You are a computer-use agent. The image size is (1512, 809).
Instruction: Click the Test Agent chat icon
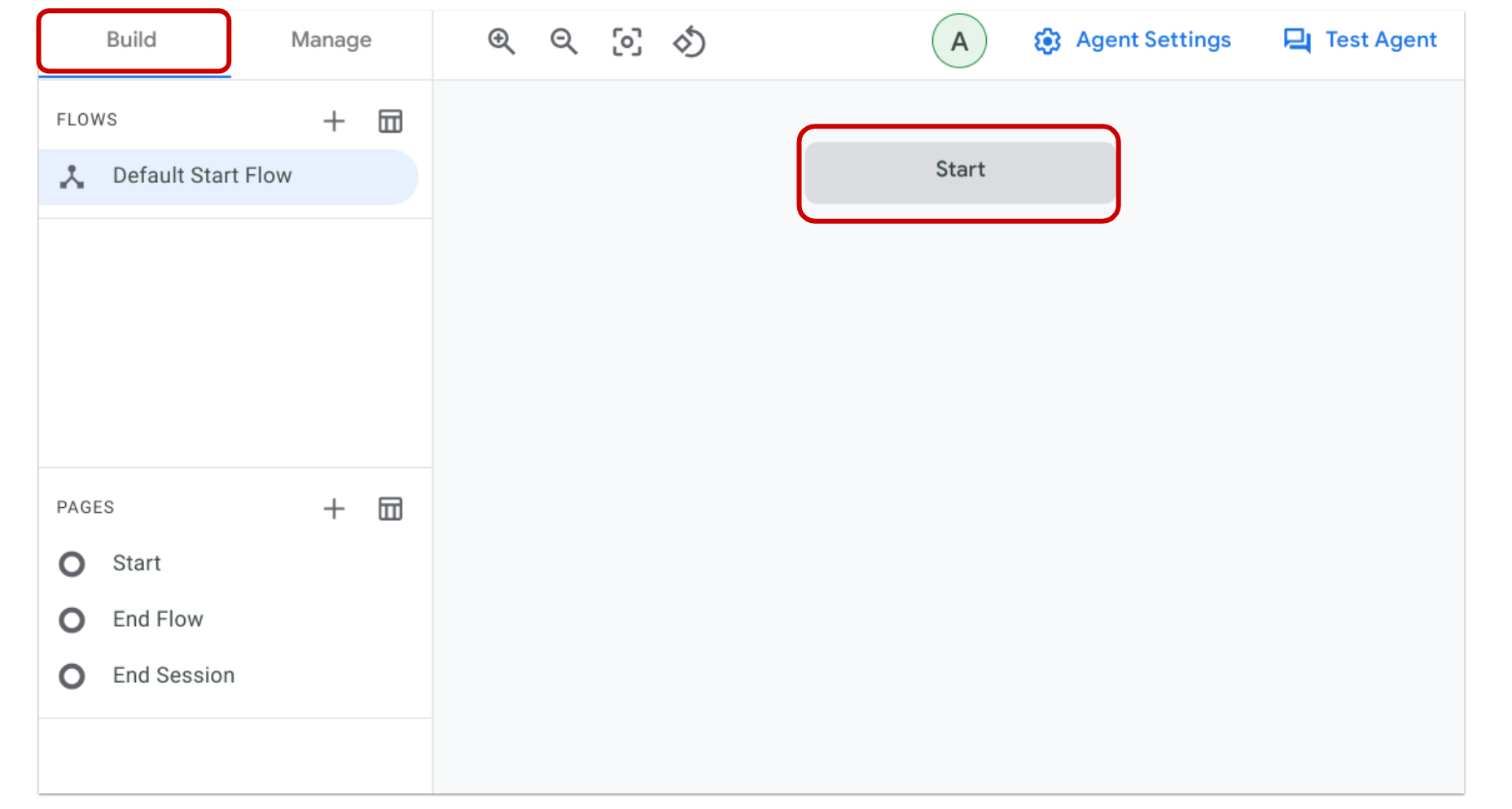tap(1297, 40)
